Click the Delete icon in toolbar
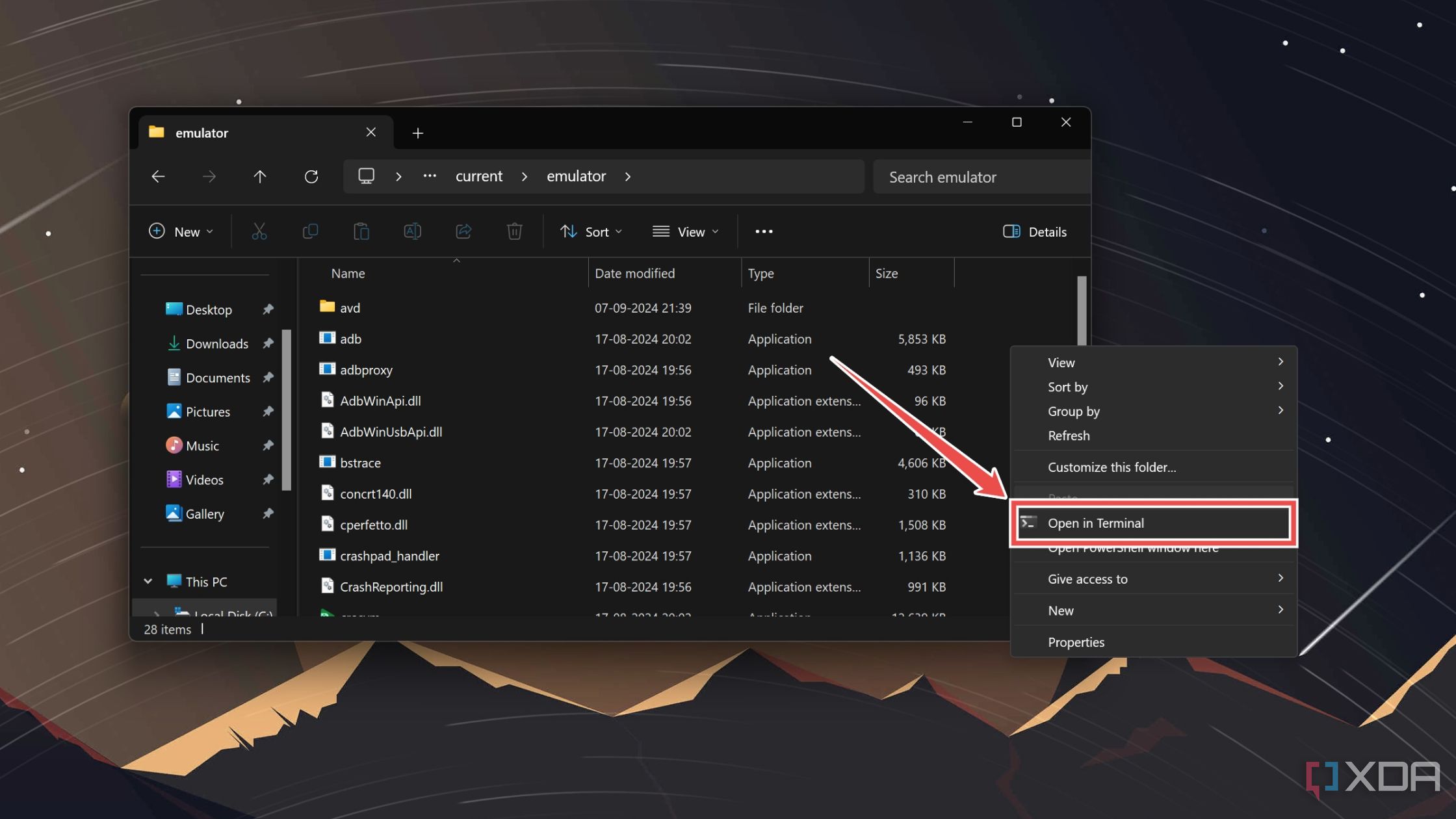Viewport: 1456px width, 819px height. [x=513, y=232]
